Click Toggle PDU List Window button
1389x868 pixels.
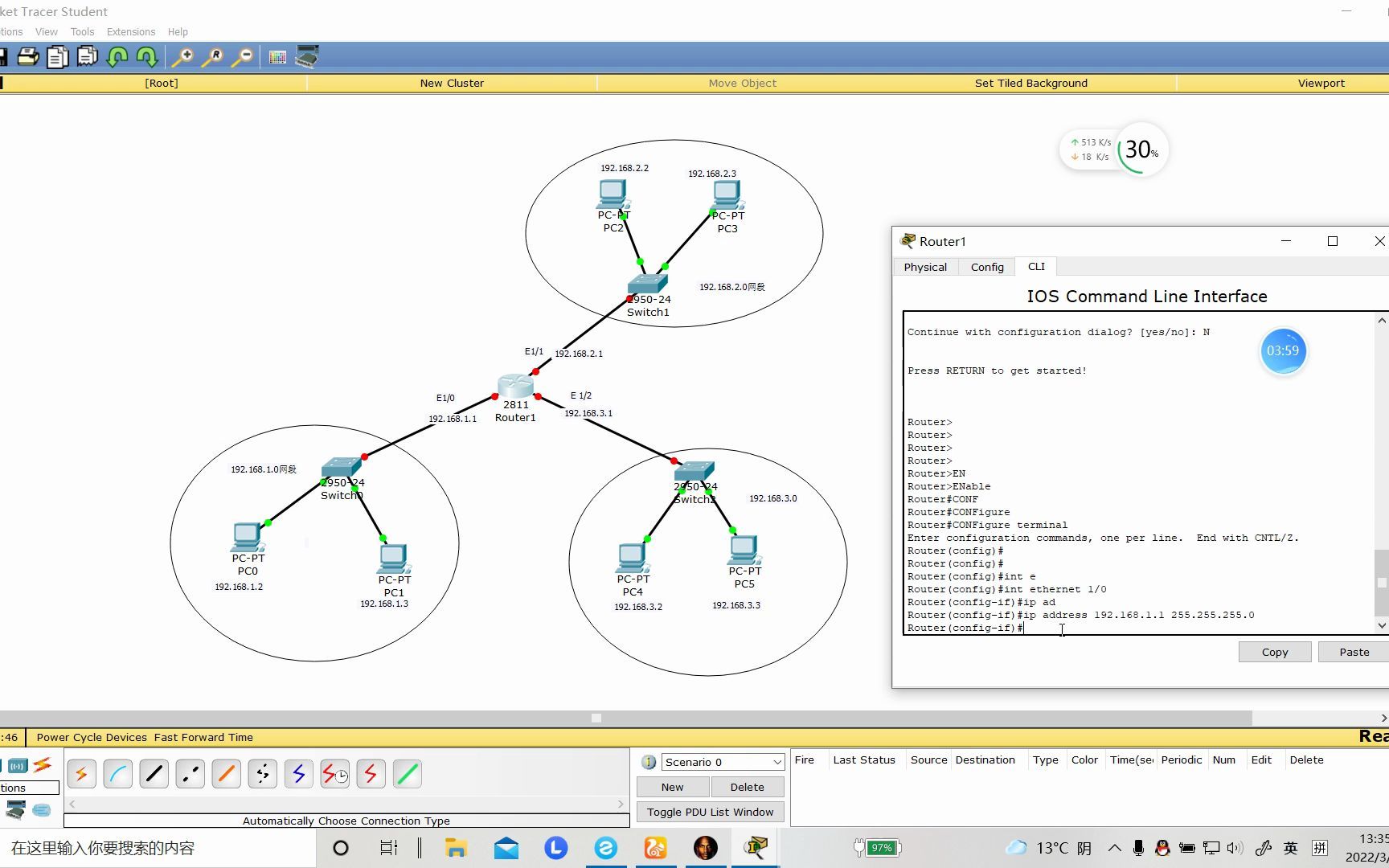(x=711, y=812)
